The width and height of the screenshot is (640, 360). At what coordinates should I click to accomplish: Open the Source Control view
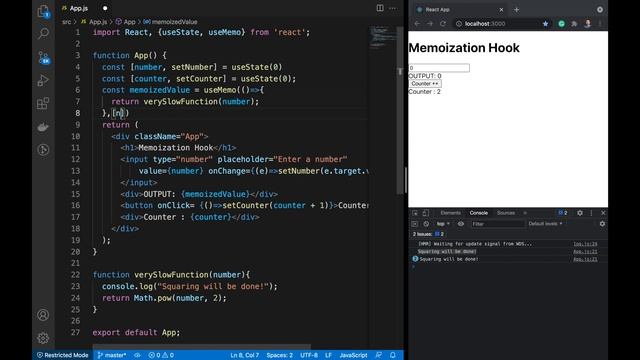43,57
